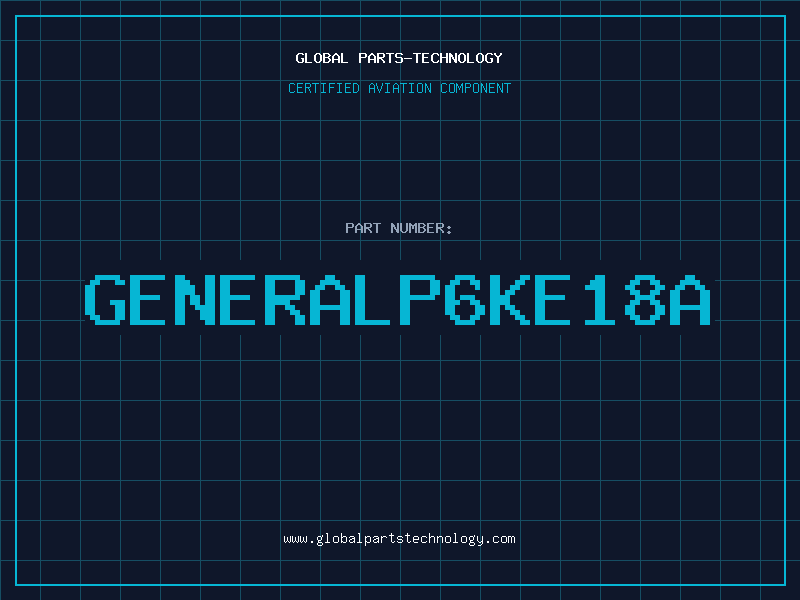
Task: Click the first letter G of part number
Action: 105,300
